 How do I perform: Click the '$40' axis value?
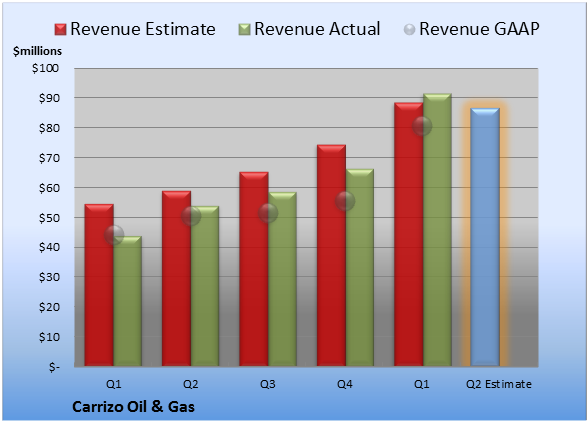pyautogui.click(x=49, y=248)
